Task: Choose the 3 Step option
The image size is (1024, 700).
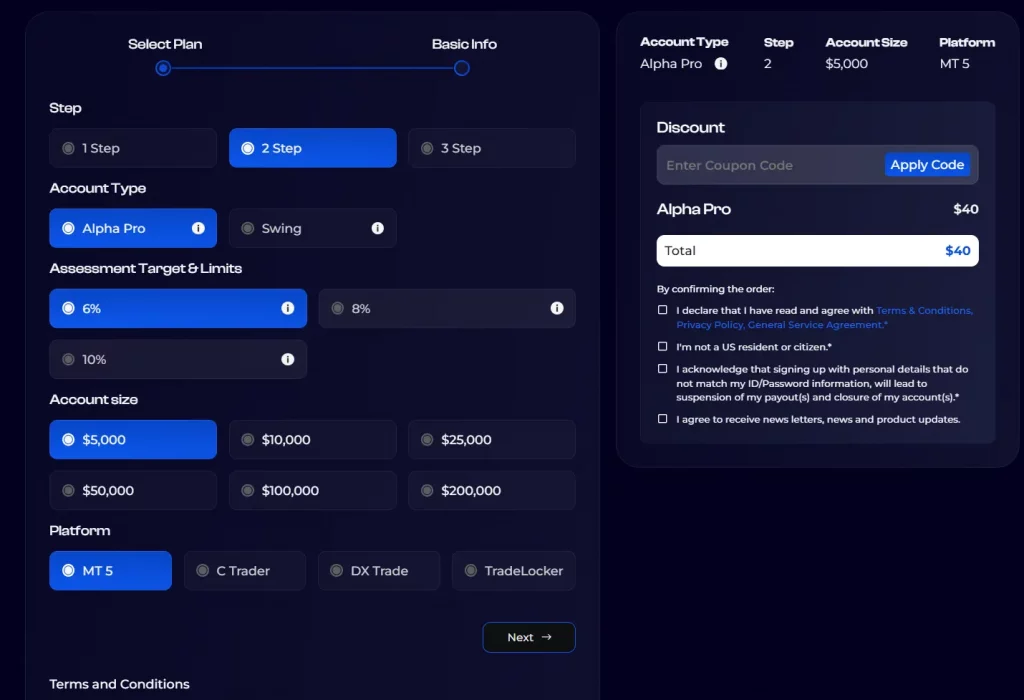Action: (x=491, y=148)
